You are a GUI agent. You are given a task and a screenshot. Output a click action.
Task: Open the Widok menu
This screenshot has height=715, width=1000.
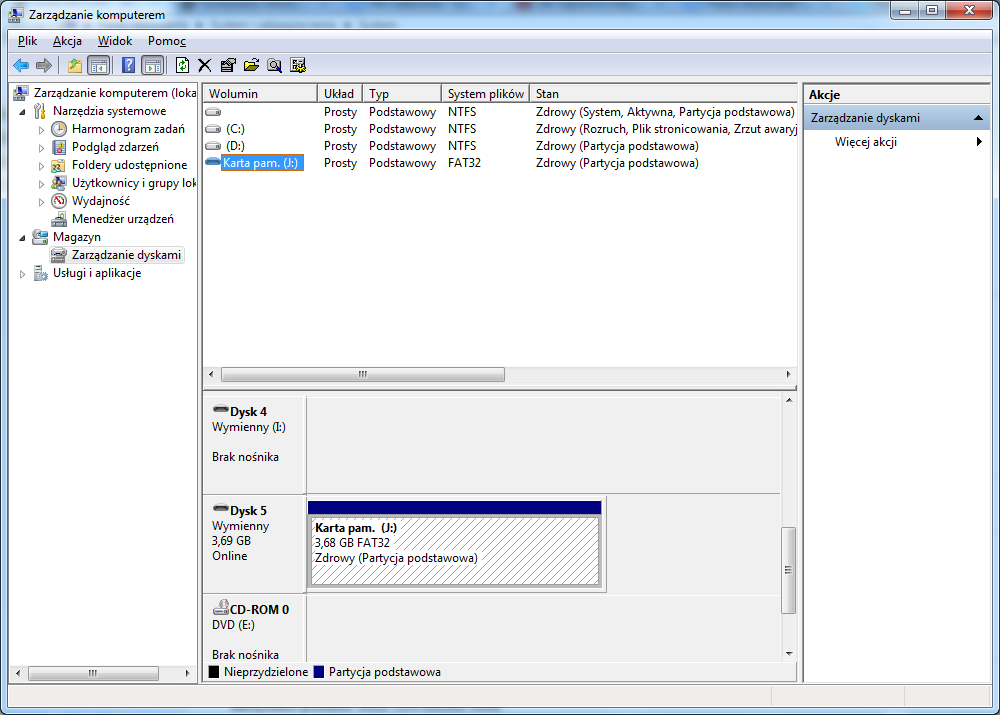tap(115, 41)
